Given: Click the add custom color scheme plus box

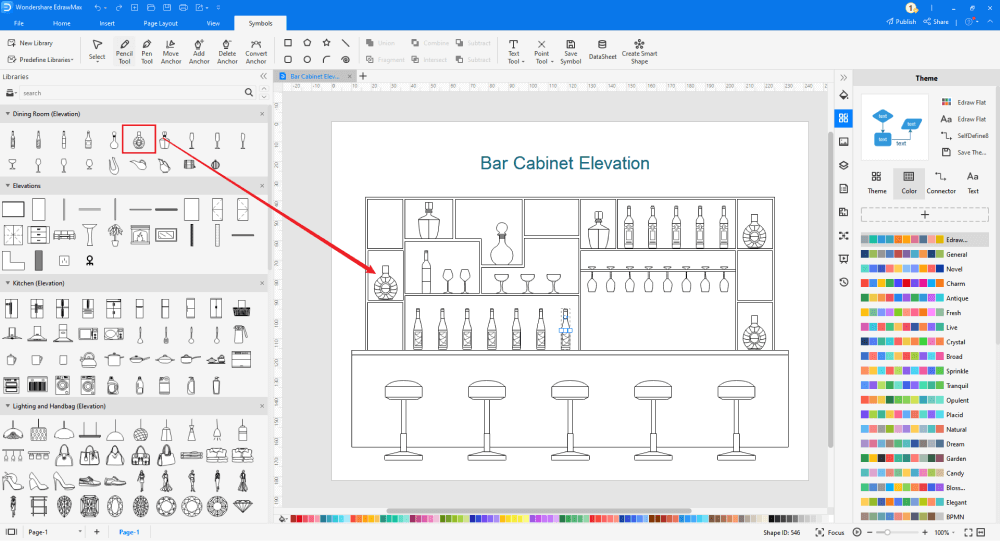Looking at the screenshot, I should (925, 214).
